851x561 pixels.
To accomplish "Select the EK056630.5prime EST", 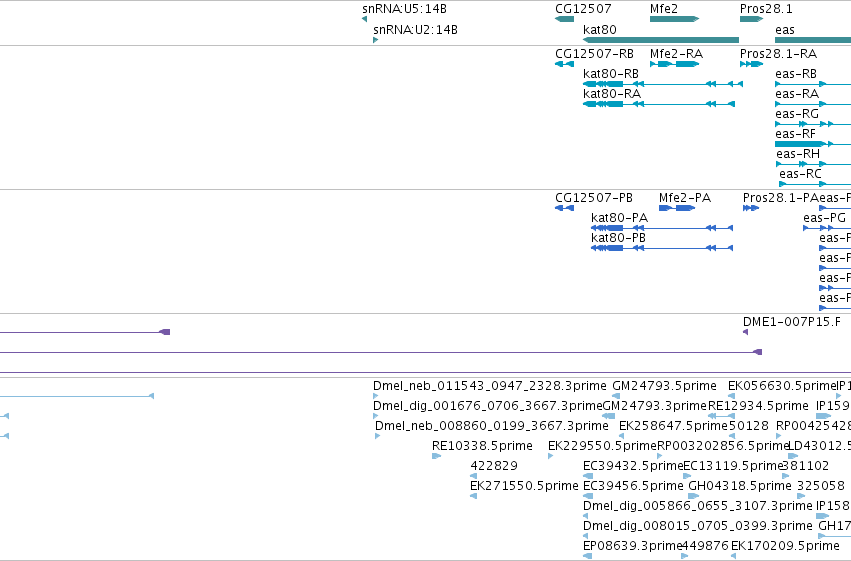I will pyautogui.click(x=732, y=396).
